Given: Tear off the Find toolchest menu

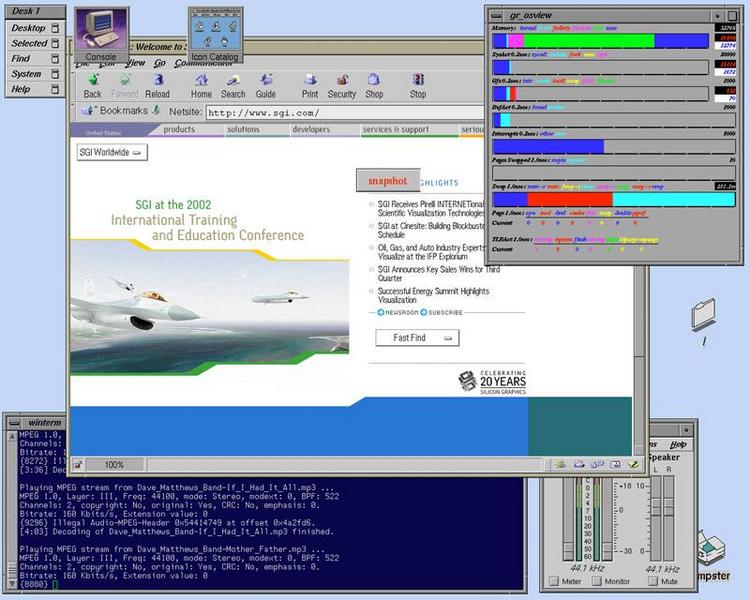Looking at the screenshot, I should coord(55,58).
